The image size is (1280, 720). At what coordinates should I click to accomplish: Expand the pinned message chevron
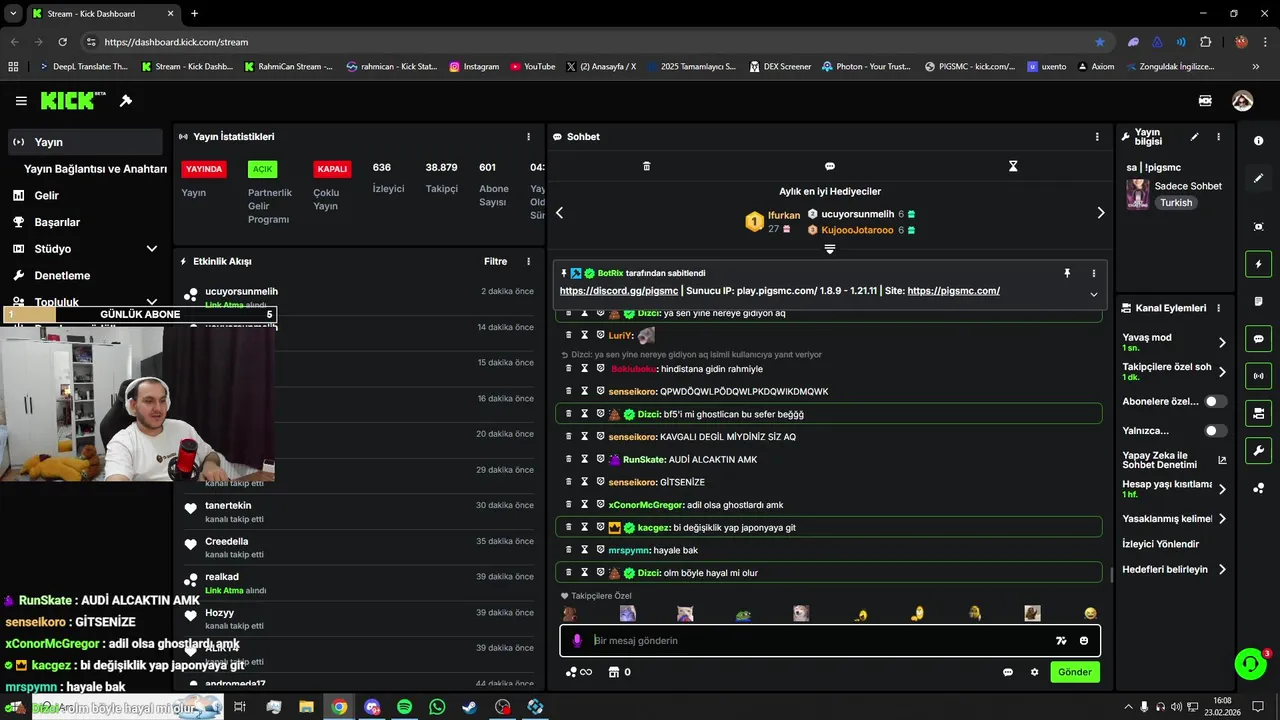coord(1093,294)
